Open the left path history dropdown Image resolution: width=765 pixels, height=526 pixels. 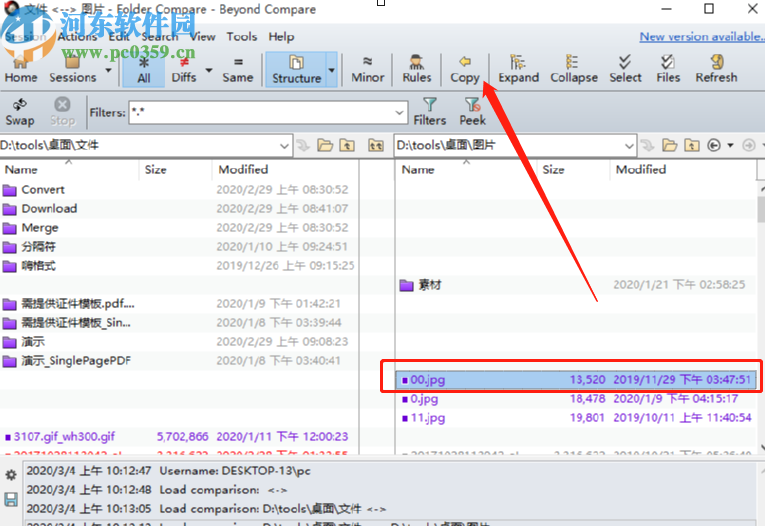(x=284, y=146)
